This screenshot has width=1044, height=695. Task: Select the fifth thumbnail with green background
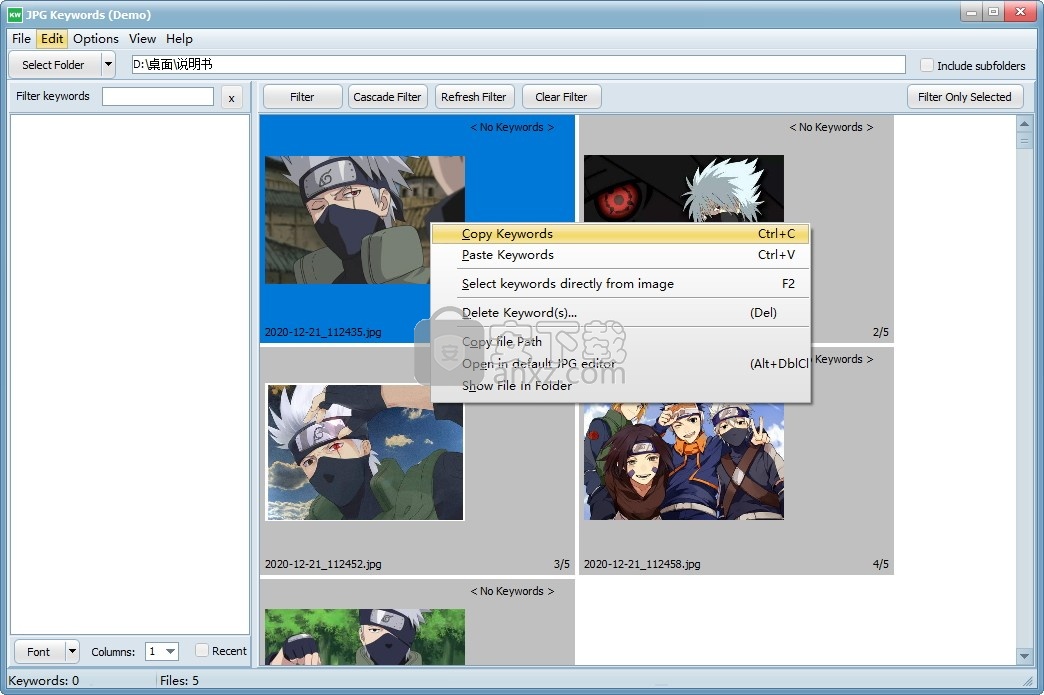pos(365,636)
